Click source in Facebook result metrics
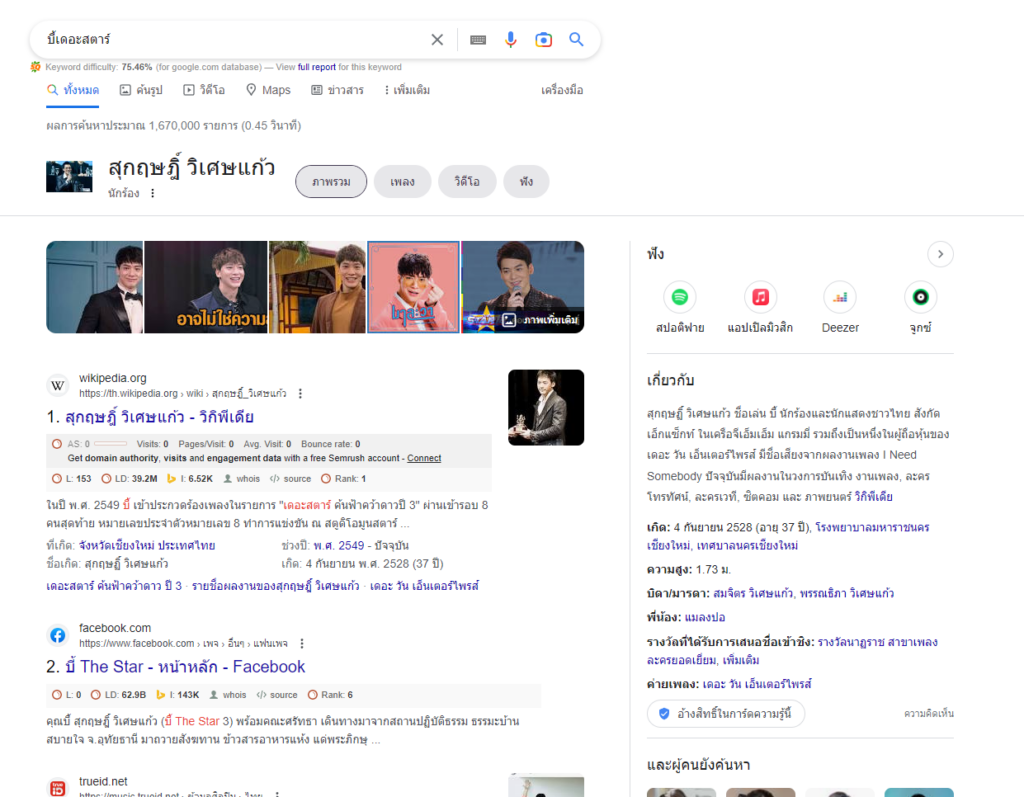 pos(277,695)
